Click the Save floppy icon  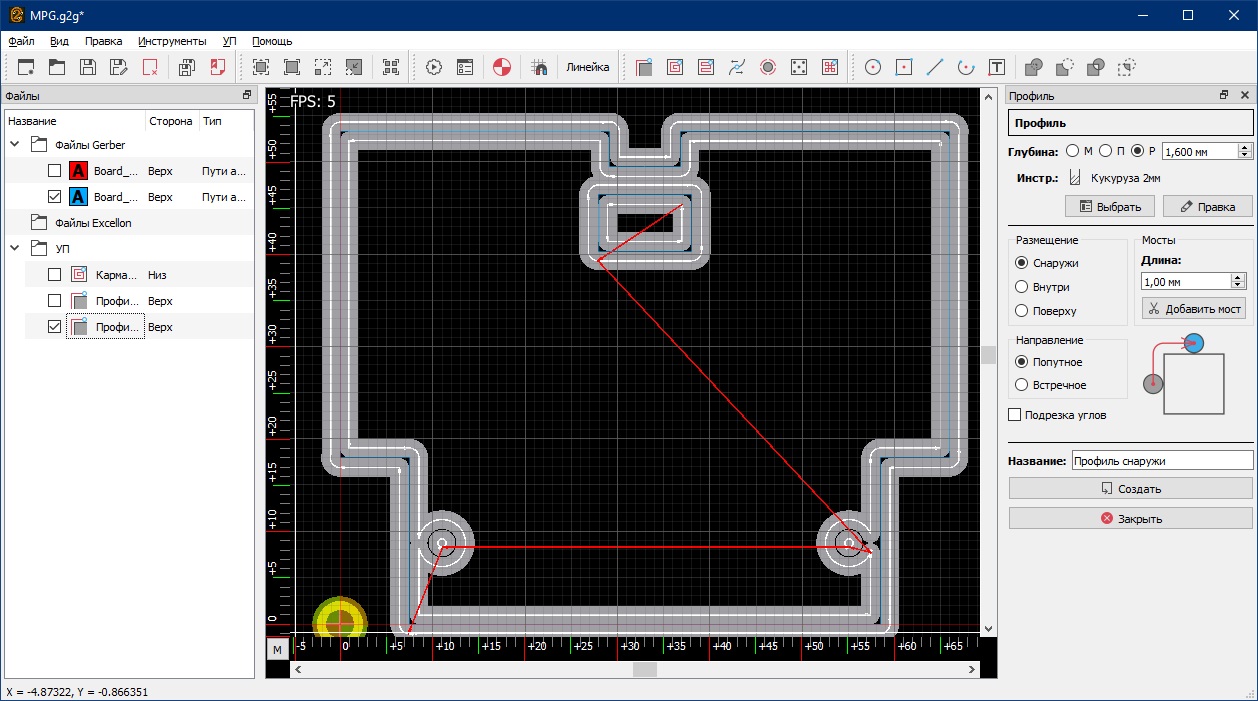88,67
